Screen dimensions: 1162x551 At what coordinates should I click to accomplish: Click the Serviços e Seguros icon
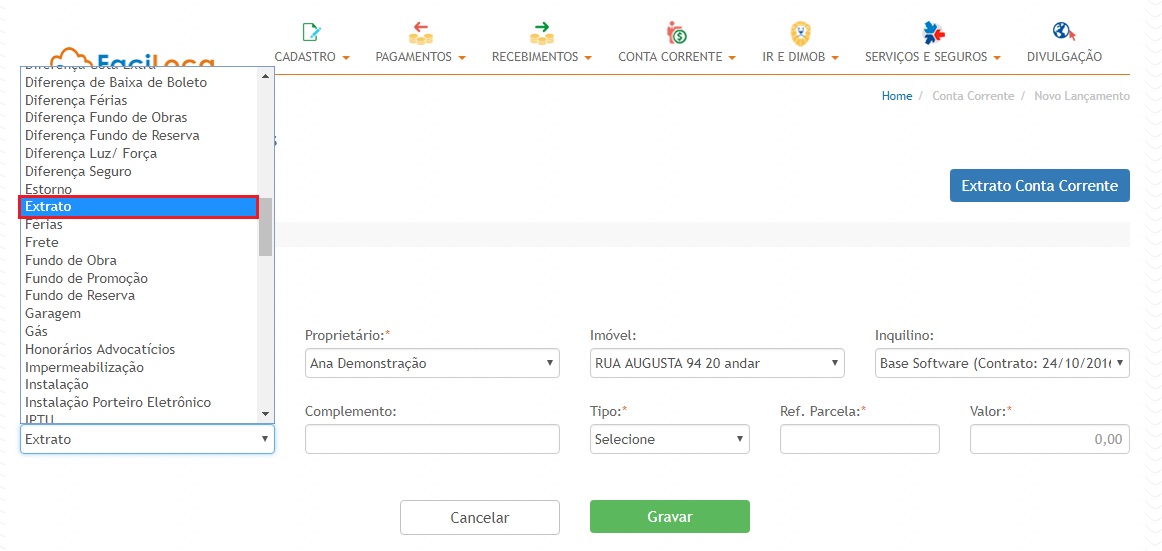point(933,32)
